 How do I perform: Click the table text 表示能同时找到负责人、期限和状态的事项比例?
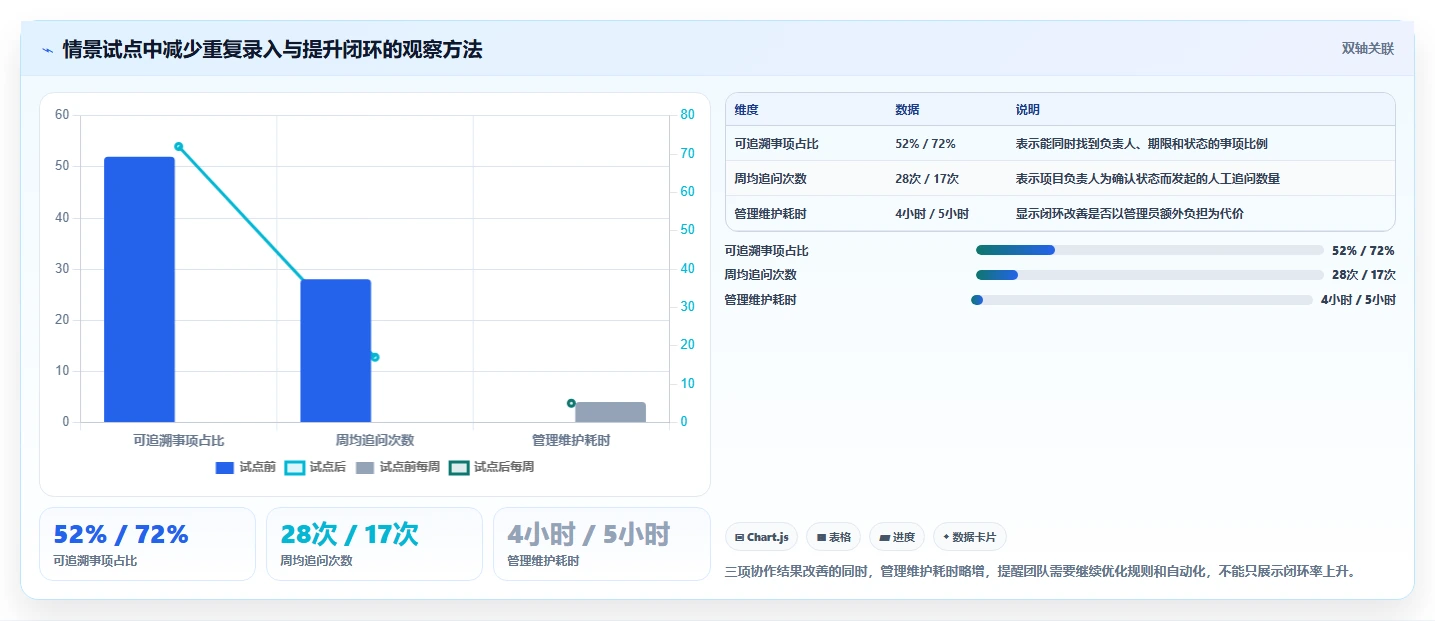pos(1141,144)
